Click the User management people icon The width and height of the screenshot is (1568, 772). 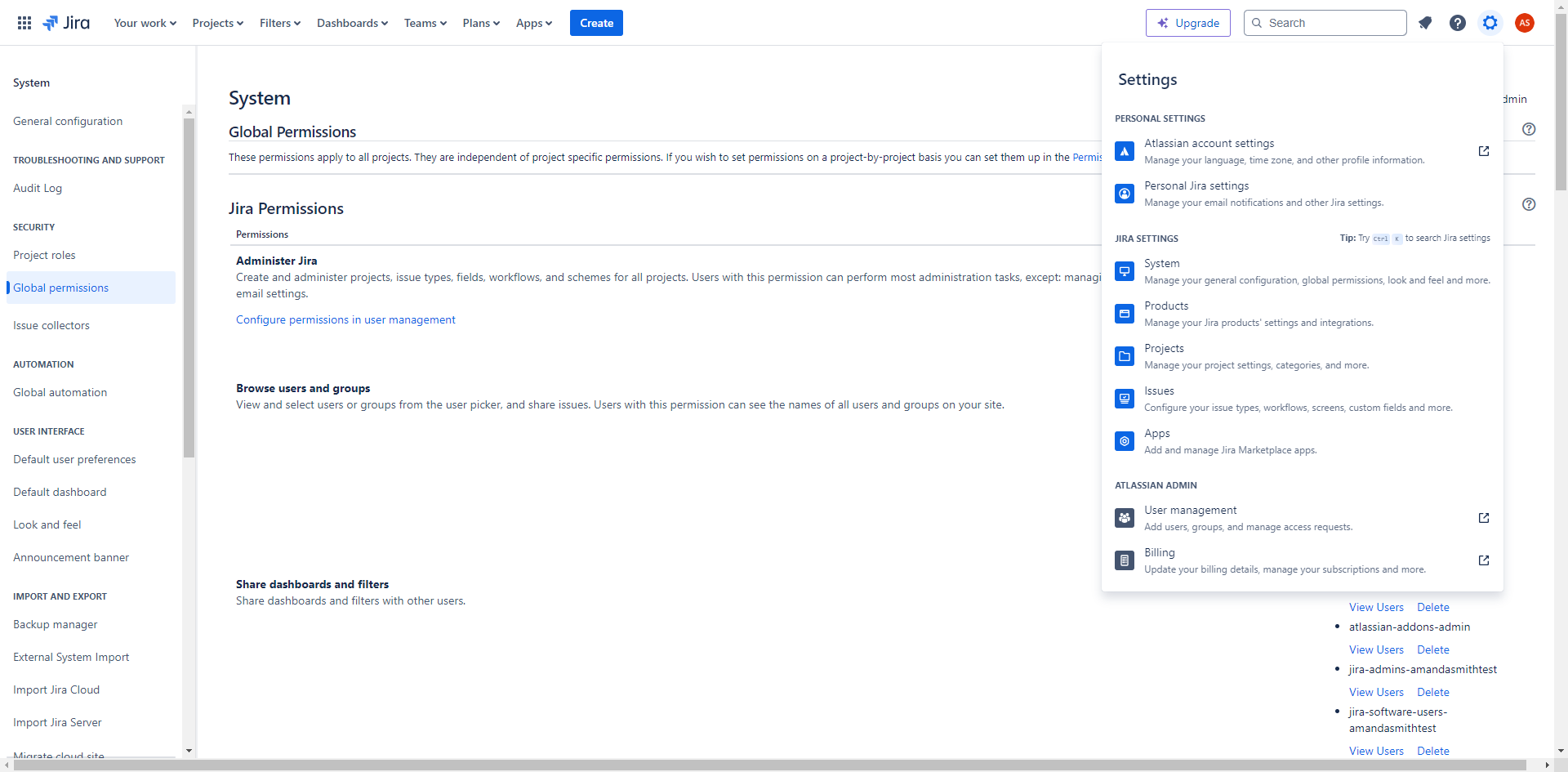tap(1125, 518)
